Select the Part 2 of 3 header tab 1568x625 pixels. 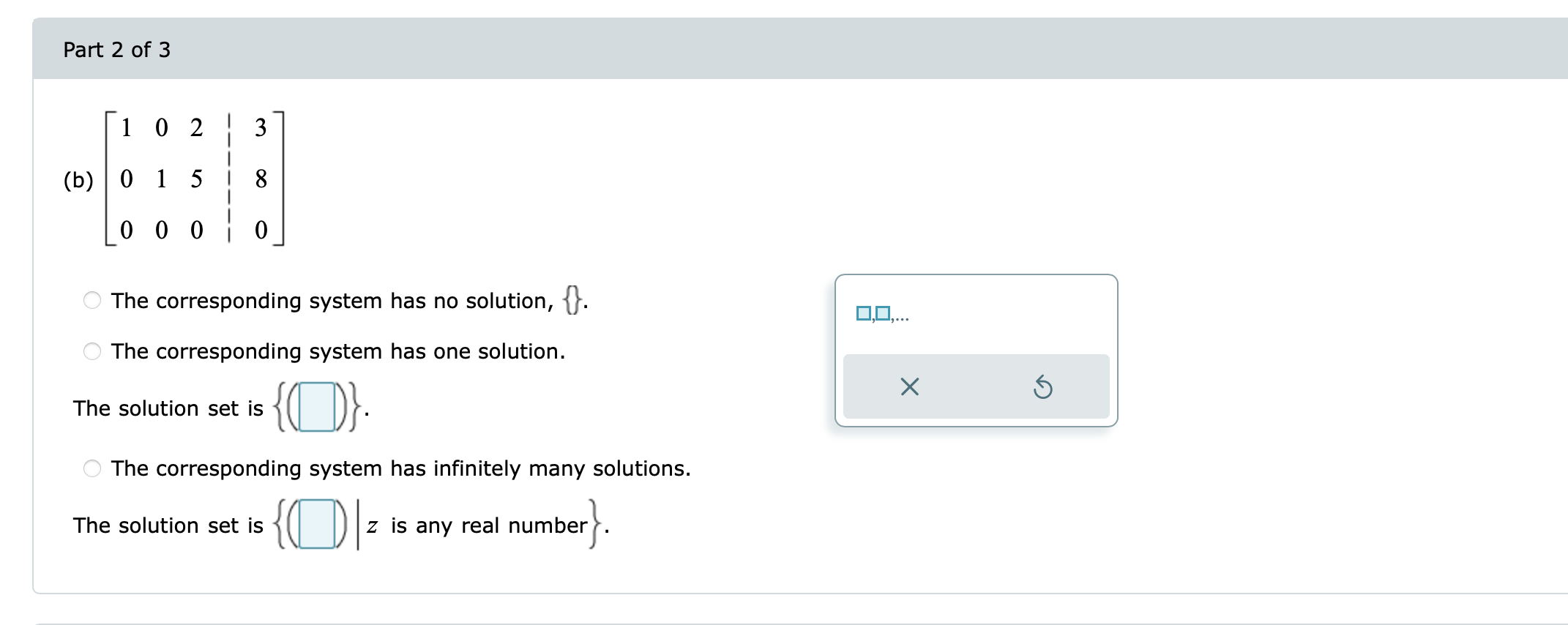[x=116, y=49]
